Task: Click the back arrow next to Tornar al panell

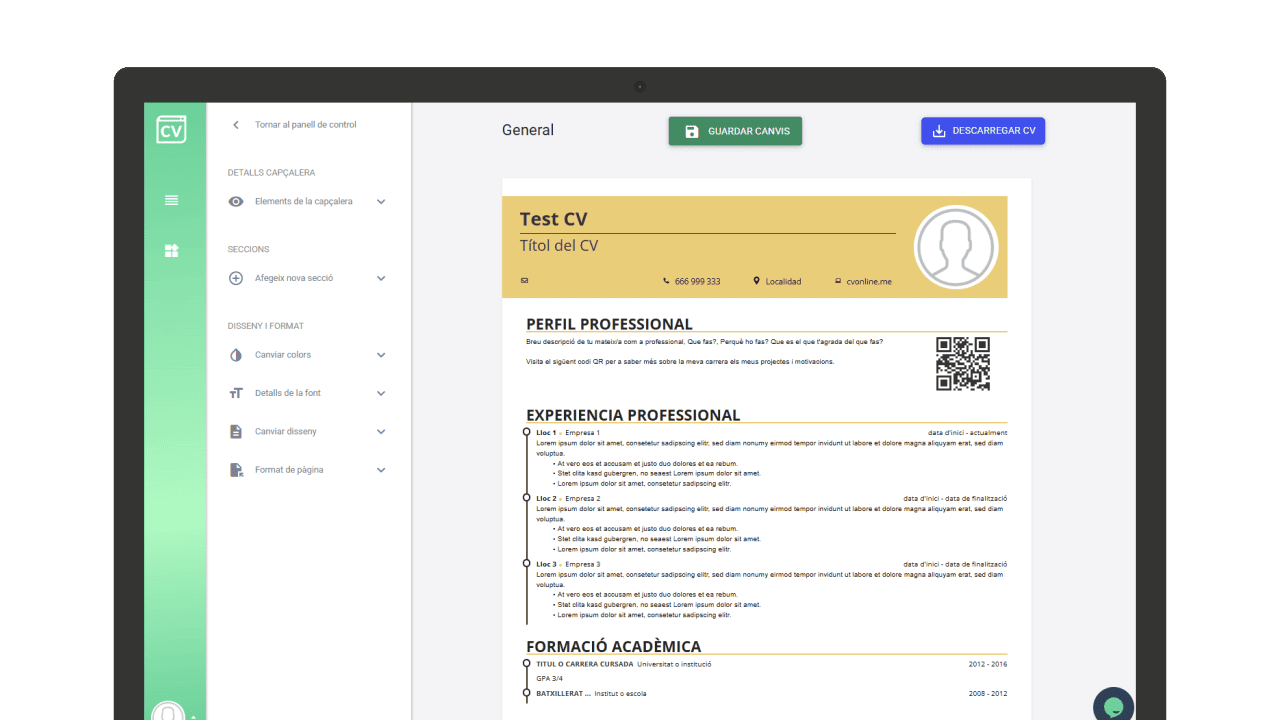Action: [236, 125]
